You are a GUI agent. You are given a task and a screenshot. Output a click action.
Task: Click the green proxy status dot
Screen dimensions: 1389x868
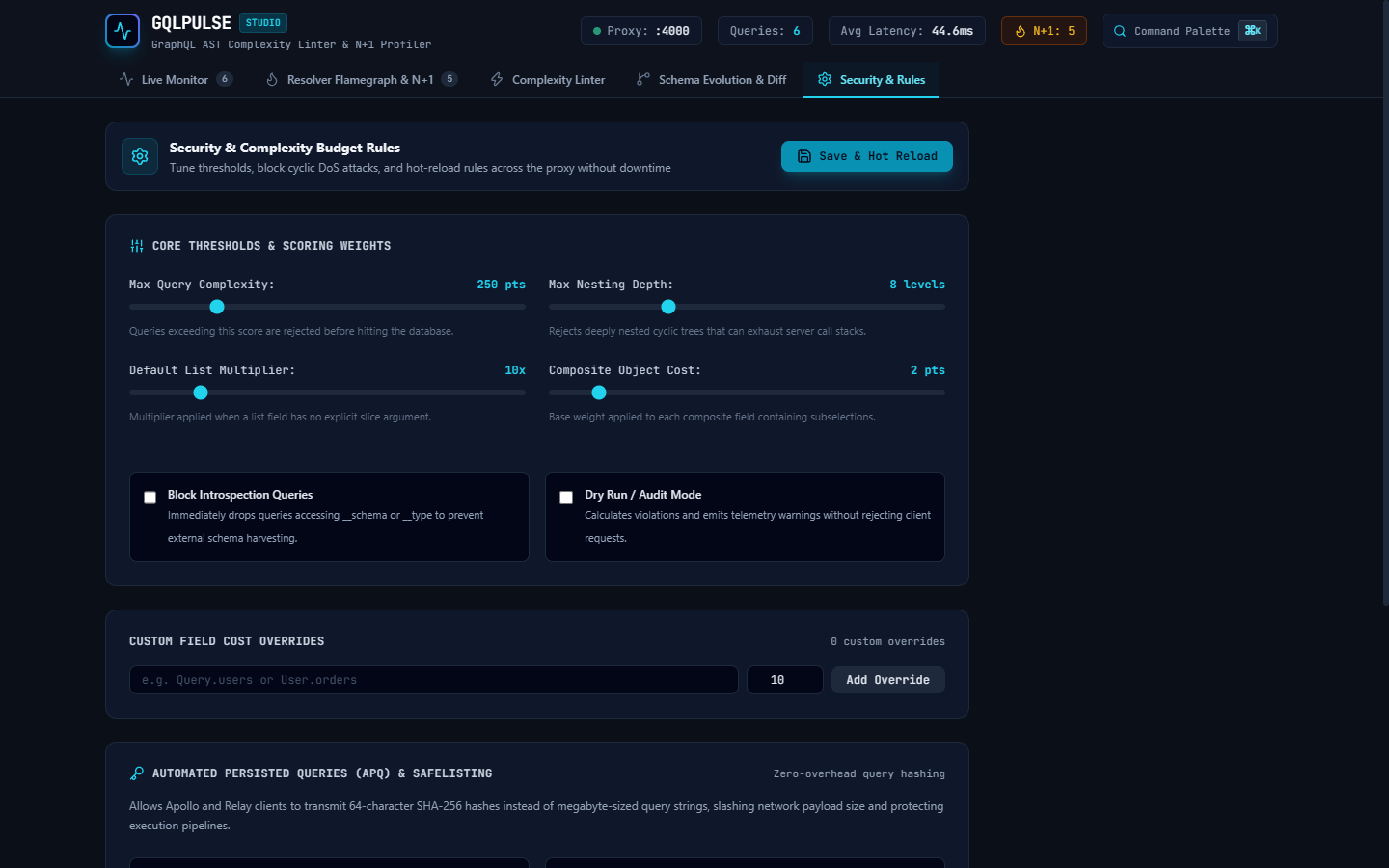click(597, 31)
